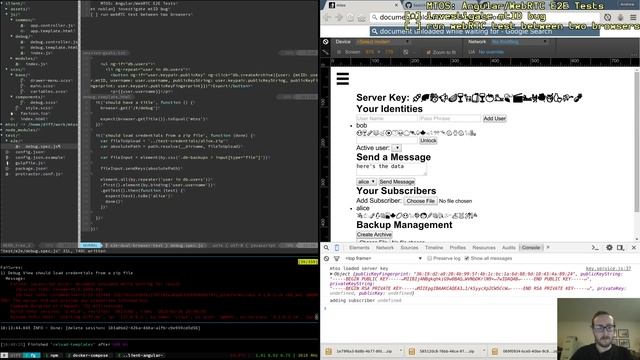Viewport: 640px width, 360px height.
Task: Toggle the Screen emulation checkbox
Action: click(339, 52)
